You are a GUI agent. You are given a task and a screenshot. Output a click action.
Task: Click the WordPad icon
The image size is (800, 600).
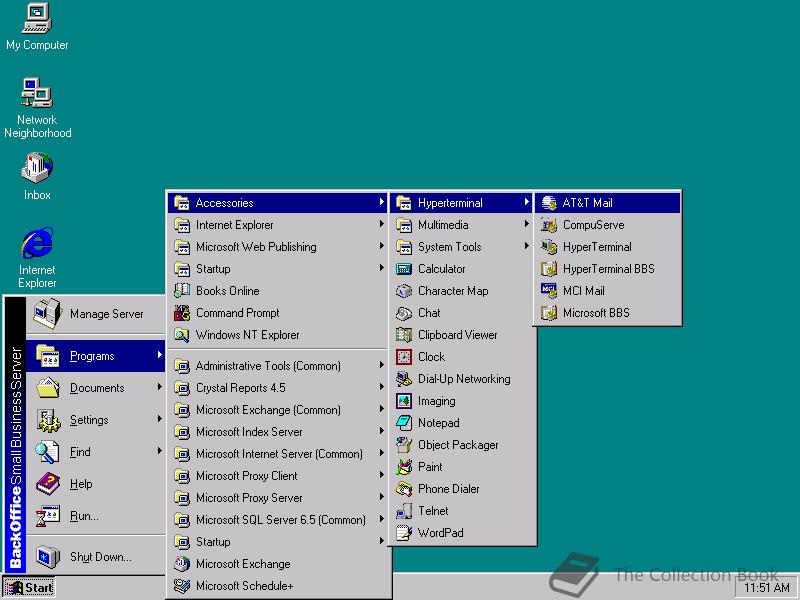(x=404, y=533)
